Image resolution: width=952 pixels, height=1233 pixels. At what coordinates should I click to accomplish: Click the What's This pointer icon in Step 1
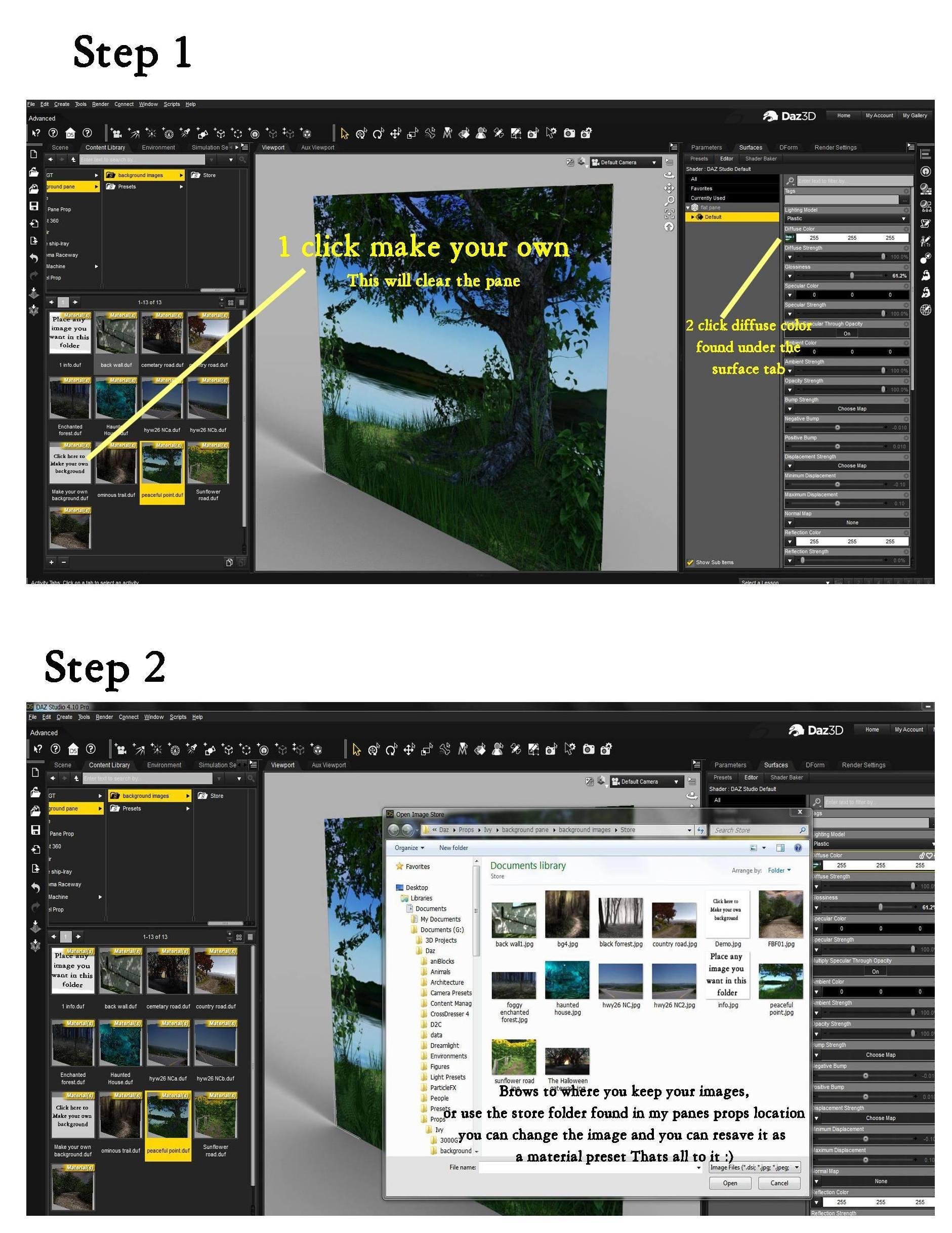point(36,133)
